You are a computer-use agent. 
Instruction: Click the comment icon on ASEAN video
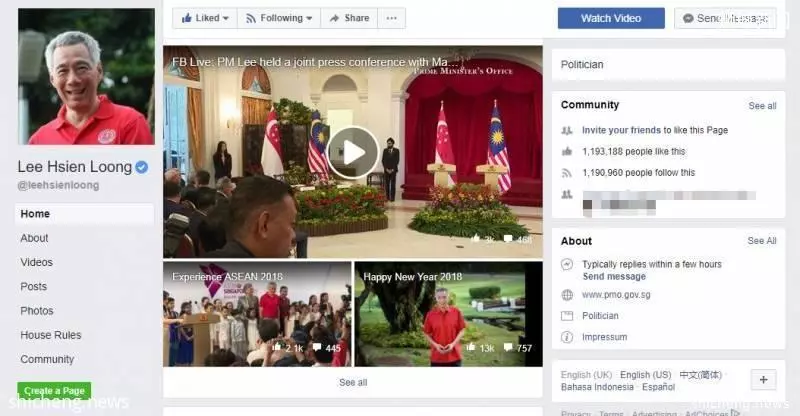(316, 347)
